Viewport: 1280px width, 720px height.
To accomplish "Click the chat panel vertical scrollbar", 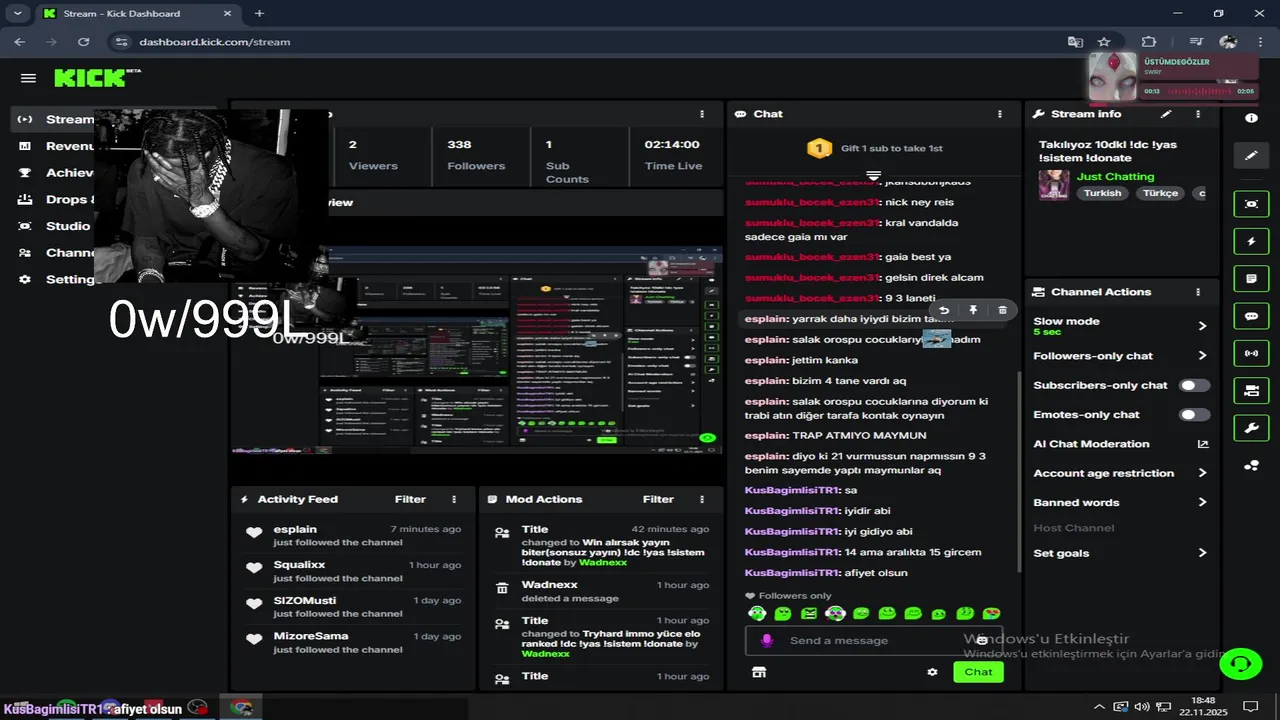I will tap(1018, 470).
